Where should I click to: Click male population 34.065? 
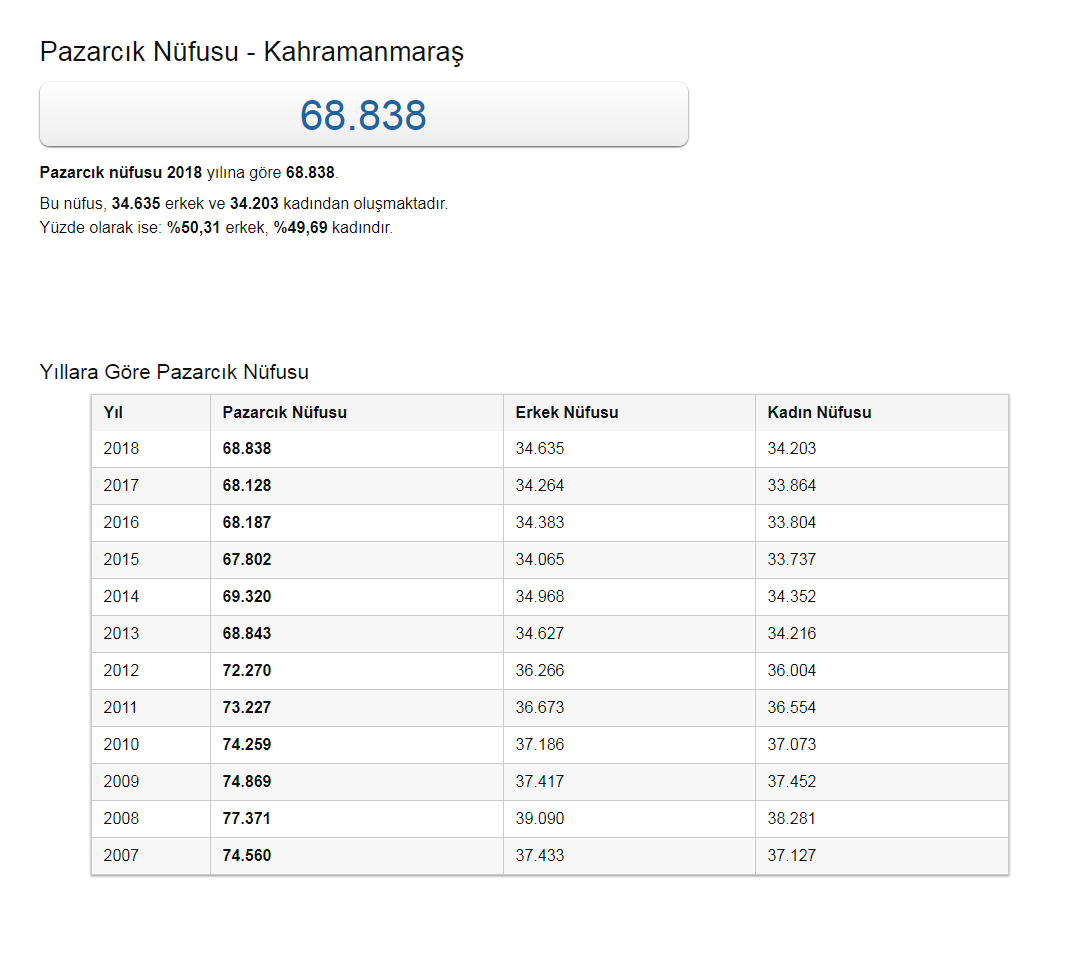[540, 559]
